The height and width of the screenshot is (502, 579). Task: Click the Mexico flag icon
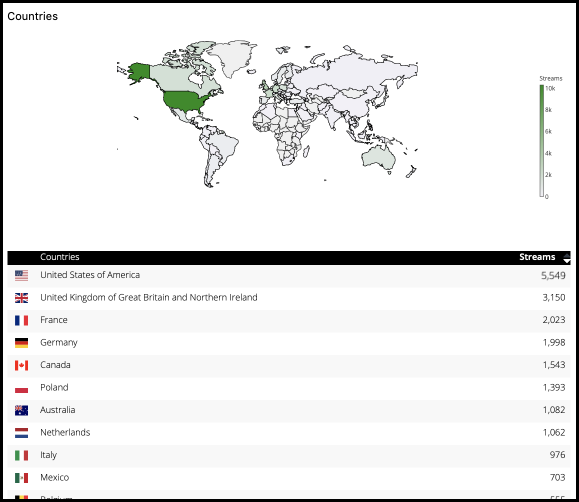tap(21, 478)
